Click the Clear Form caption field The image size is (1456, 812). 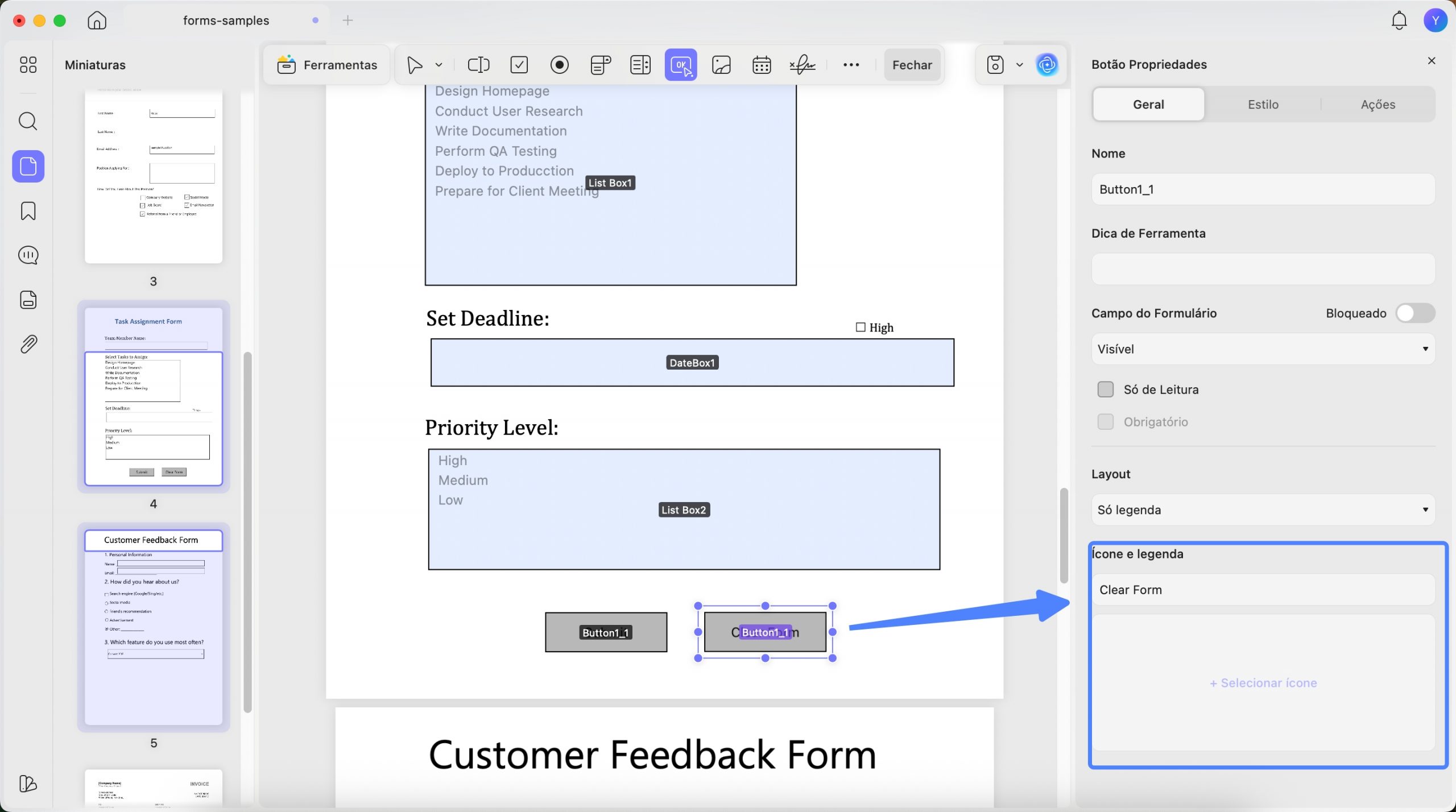click(x=1263, y=590)
